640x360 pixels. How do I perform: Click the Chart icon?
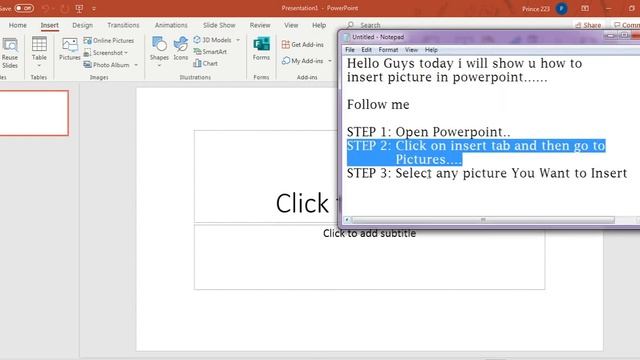[x=198, y=63]
